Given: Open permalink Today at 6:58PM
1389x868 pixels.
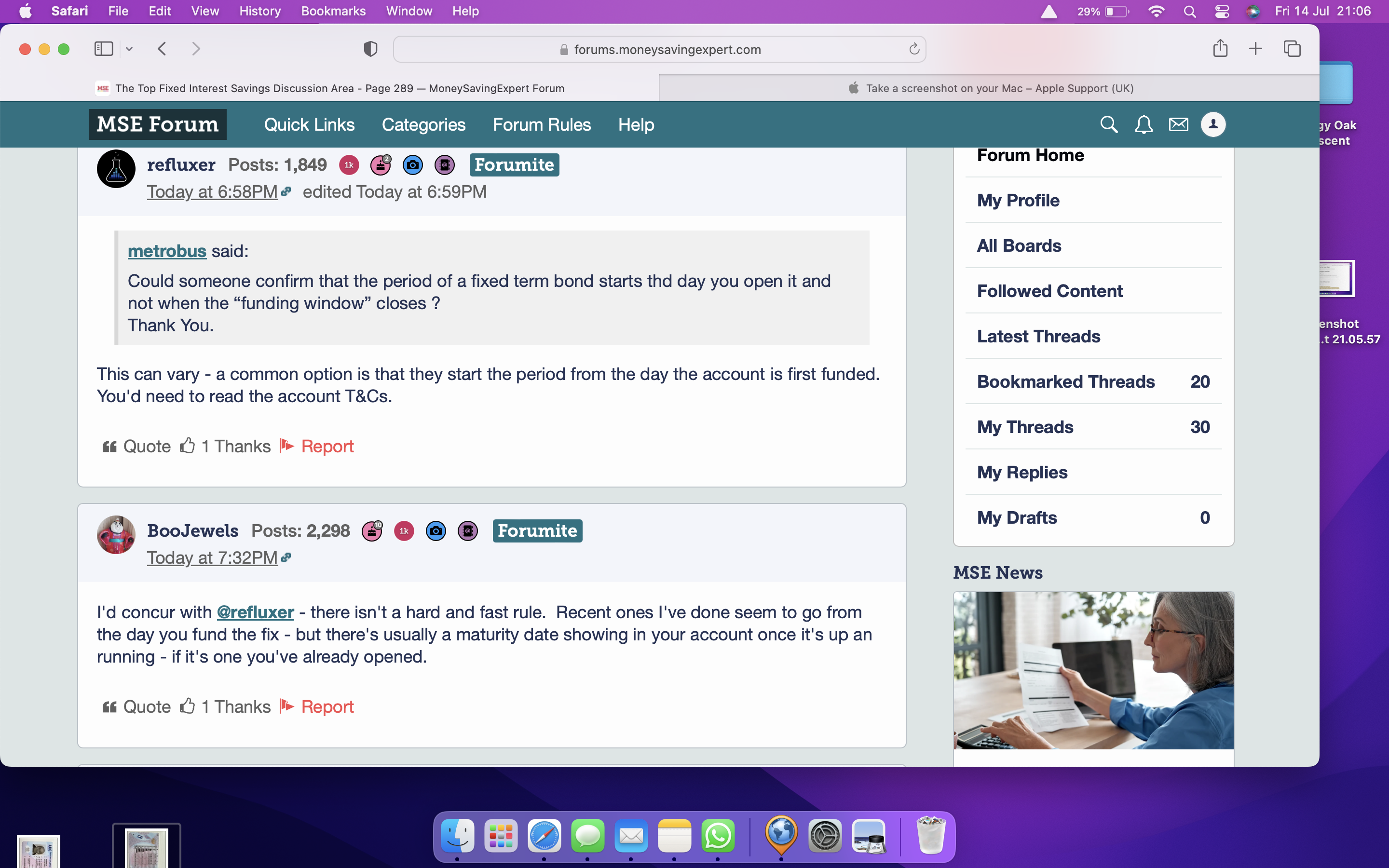Looking at the screenshot, I should (x=212, y=192).
